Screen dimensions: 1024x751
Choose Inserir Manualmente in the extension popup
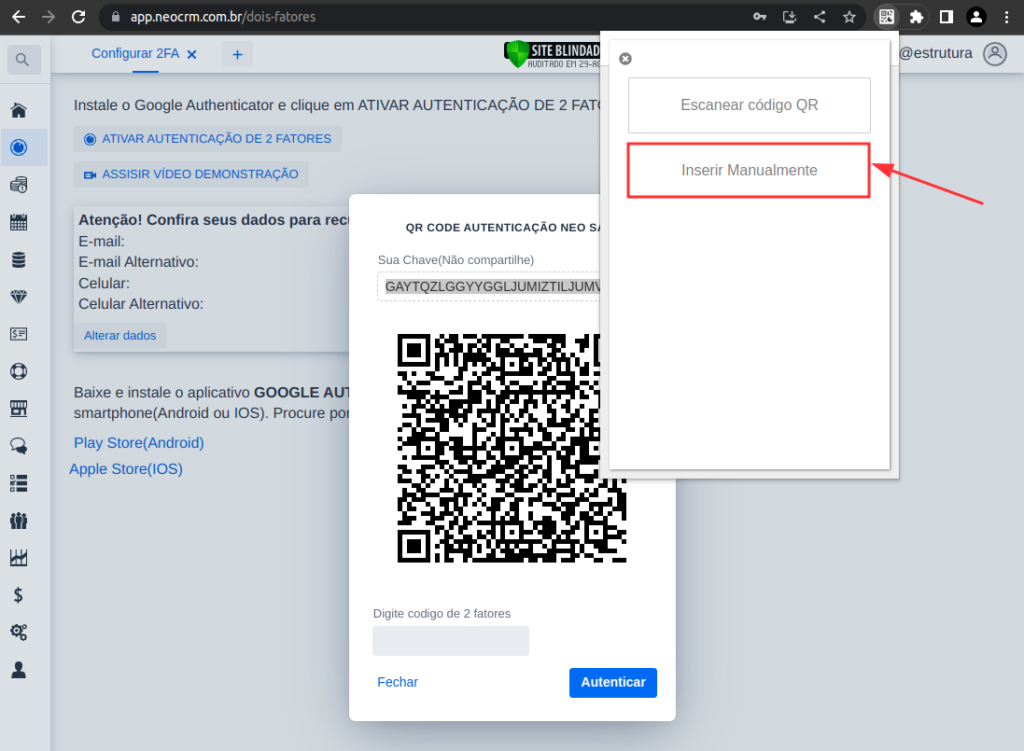coord(749,170)
